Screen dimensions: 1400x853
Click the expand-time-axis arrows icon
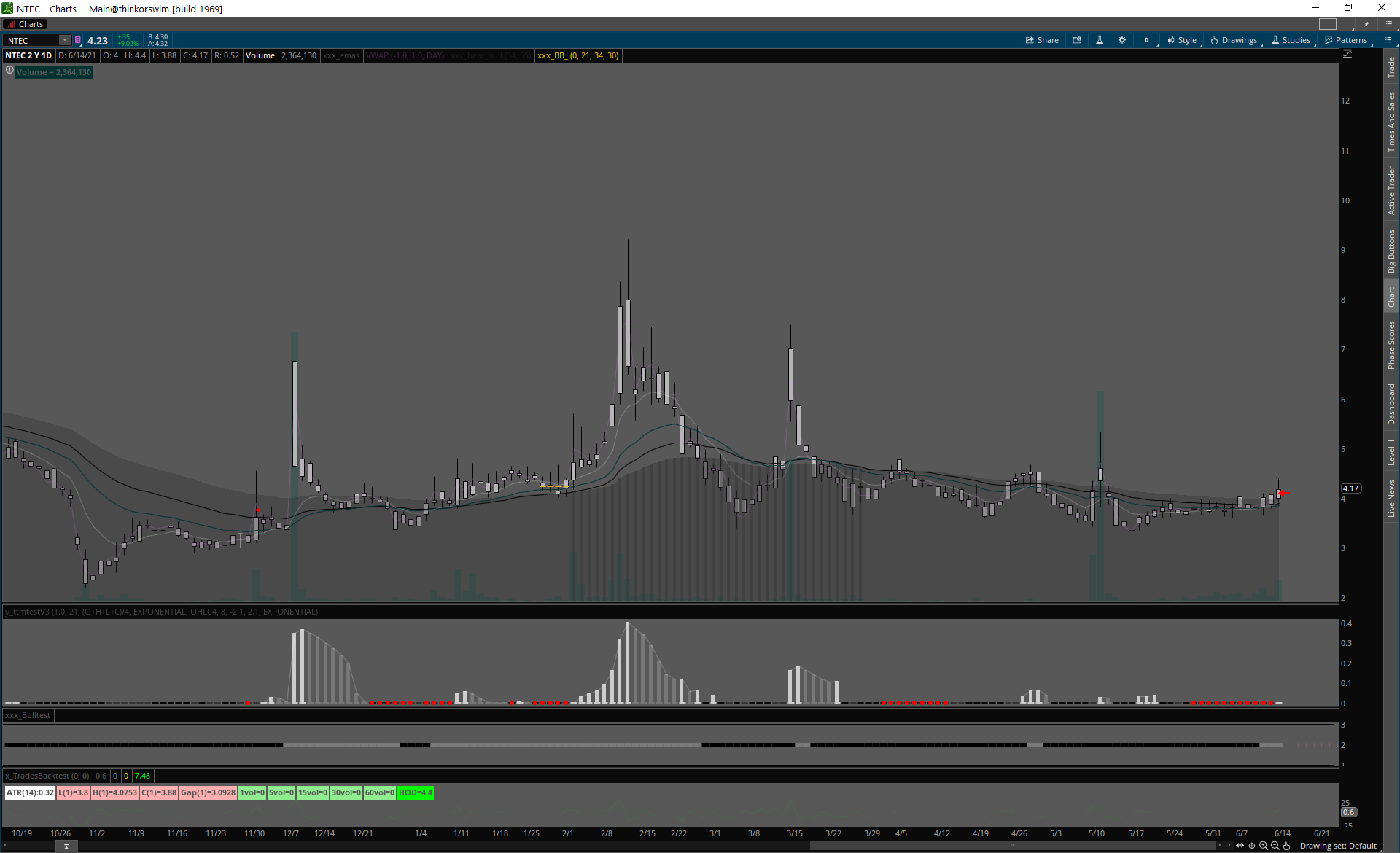pos(1240,846)
